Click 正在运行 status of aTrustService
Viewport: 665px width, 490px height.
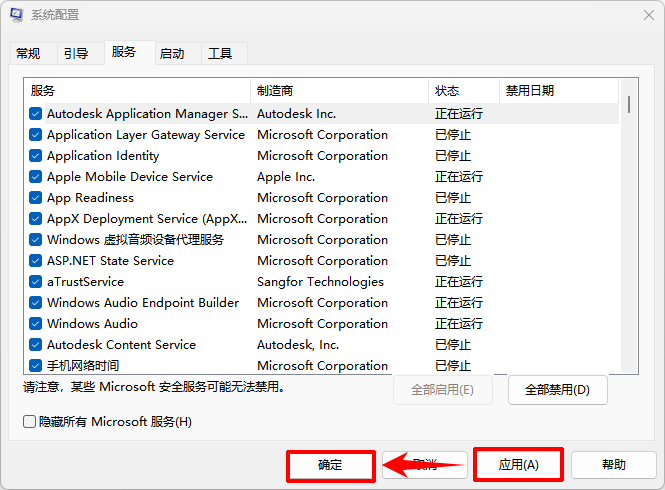point(458,282)
